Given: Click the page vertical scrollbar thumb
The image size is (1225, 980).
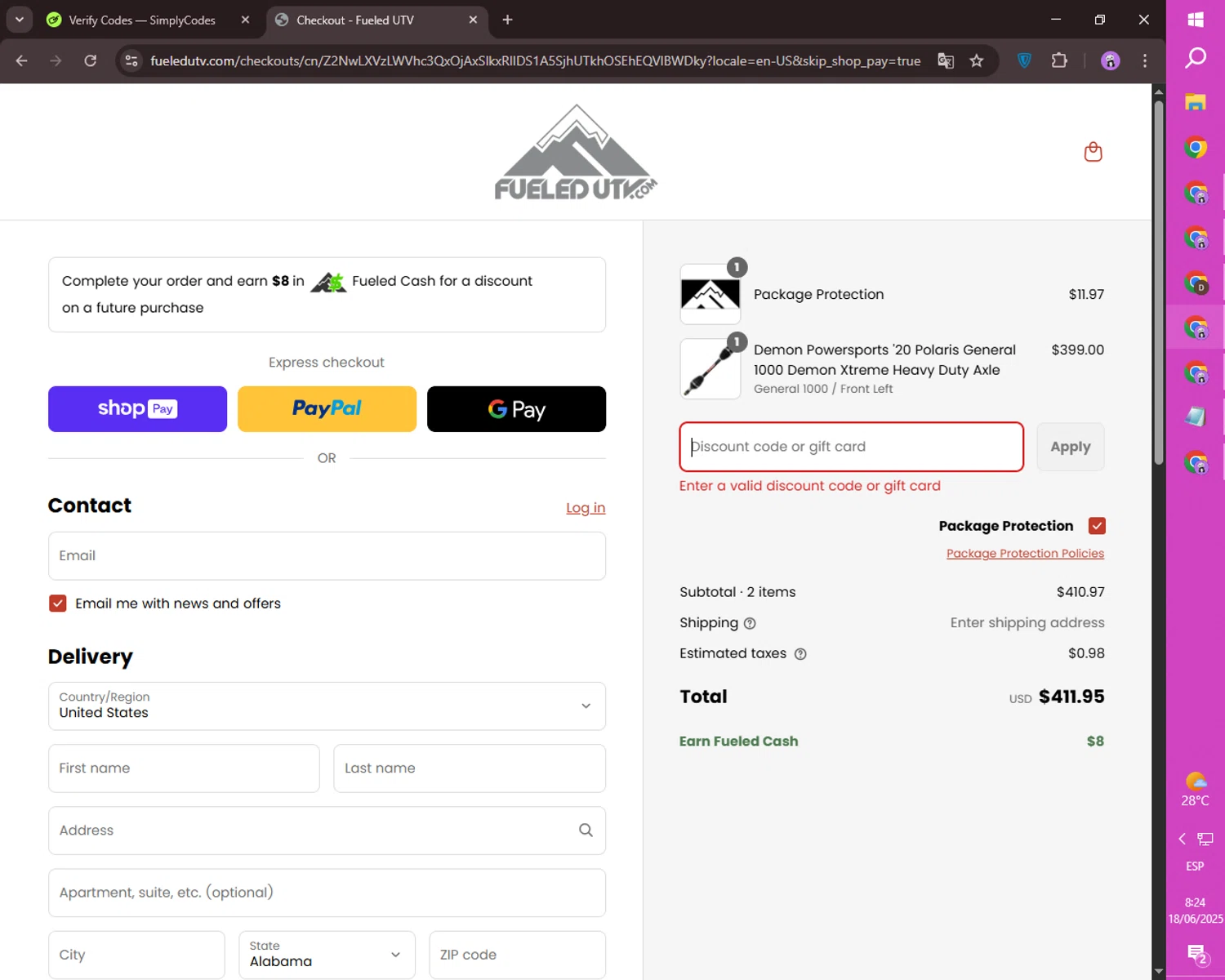Looking at the screenshot, I should coord(1159,282).
